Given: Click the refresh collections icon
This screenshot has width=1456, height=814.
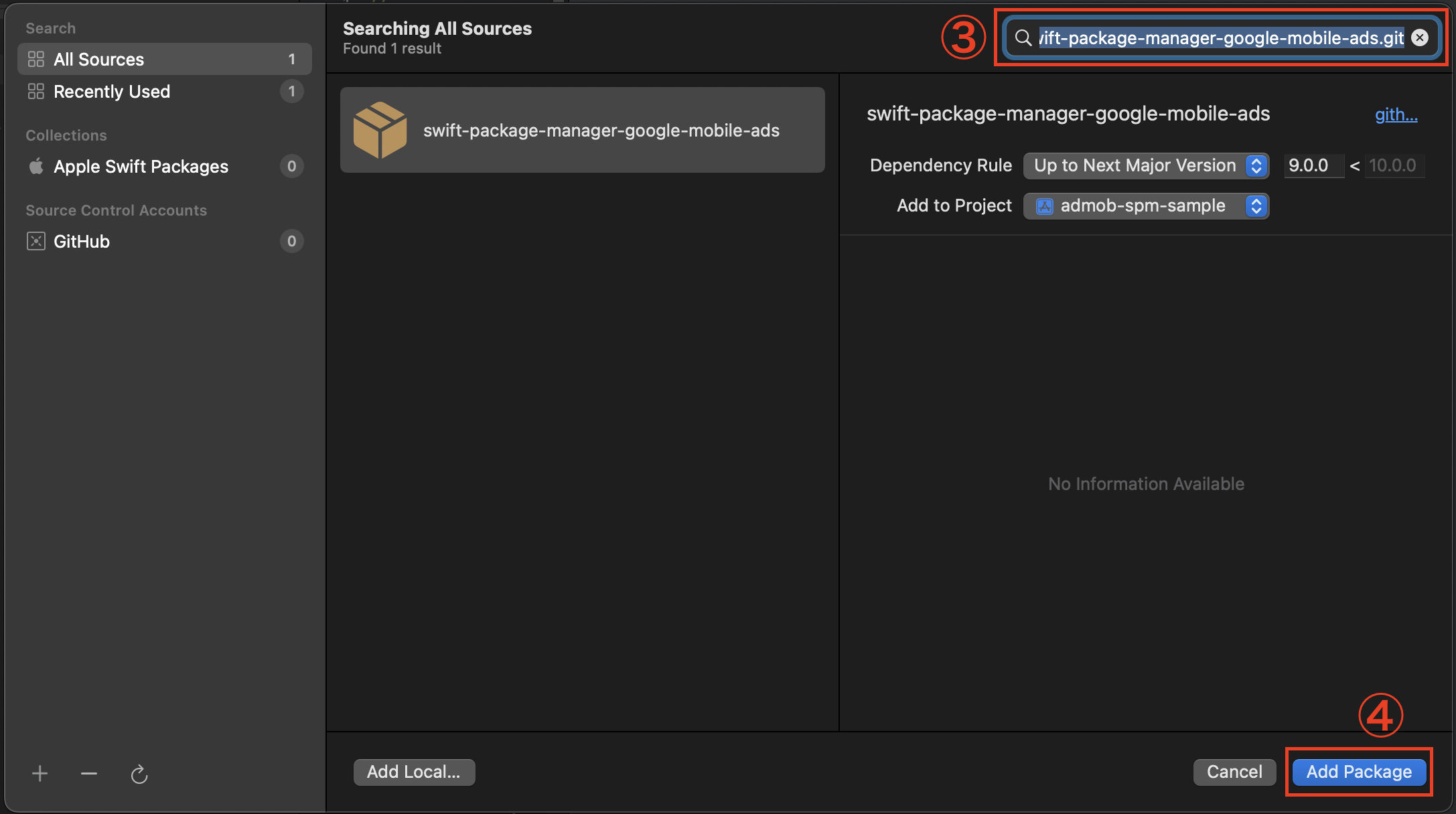Looking at the screenshot, I should pyautogui.click(x=139, y=775).
